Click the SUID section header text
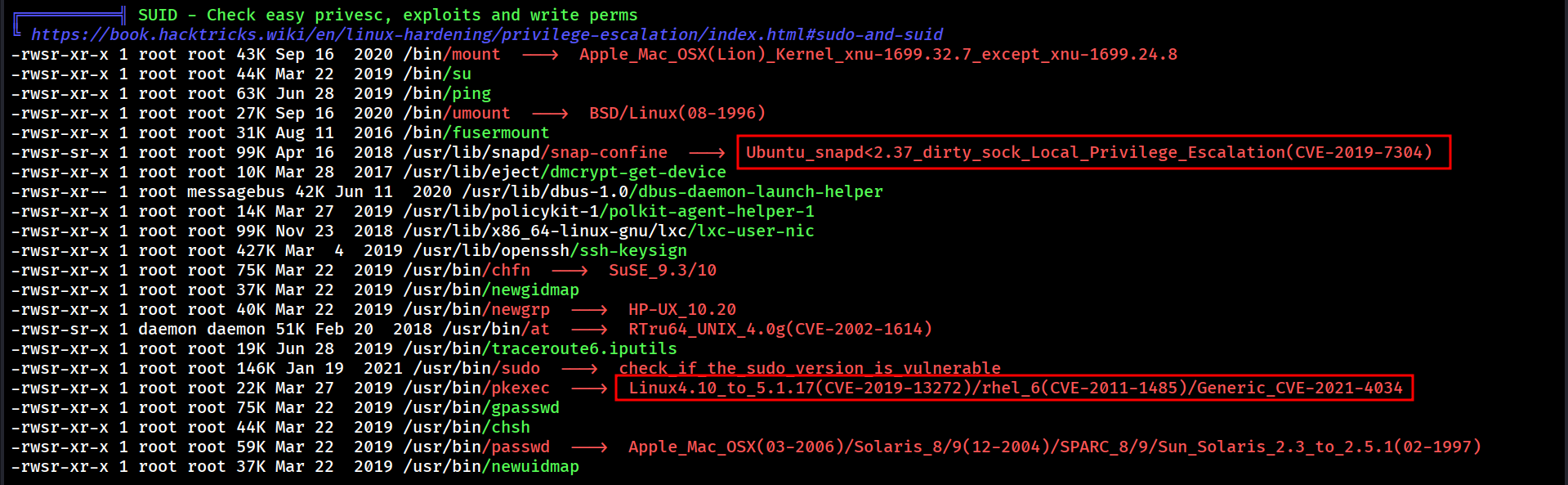1568x485 pixels. (x=387, y=15)
